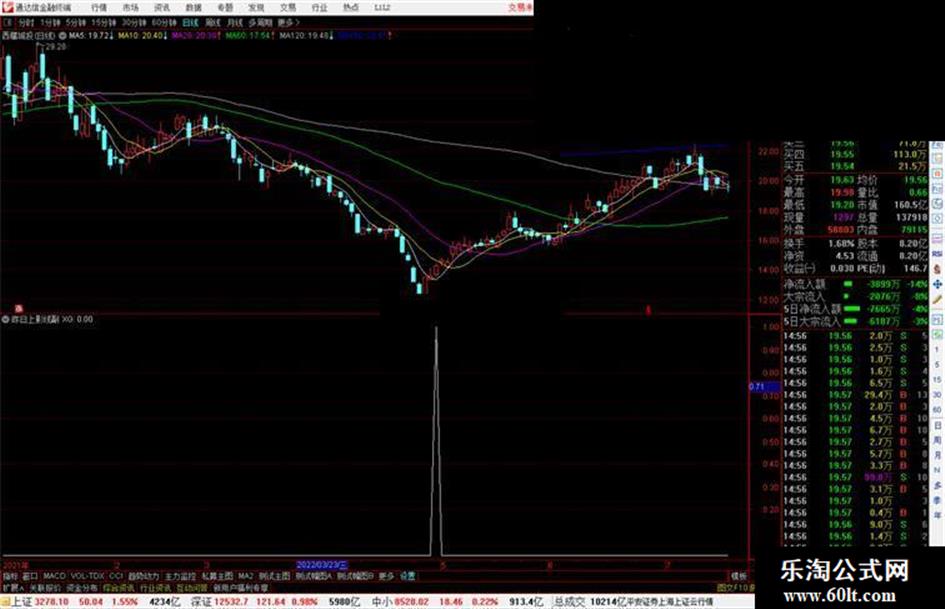
Task: Click the 中小 index value 8528.02
Action: pos(411,602)
